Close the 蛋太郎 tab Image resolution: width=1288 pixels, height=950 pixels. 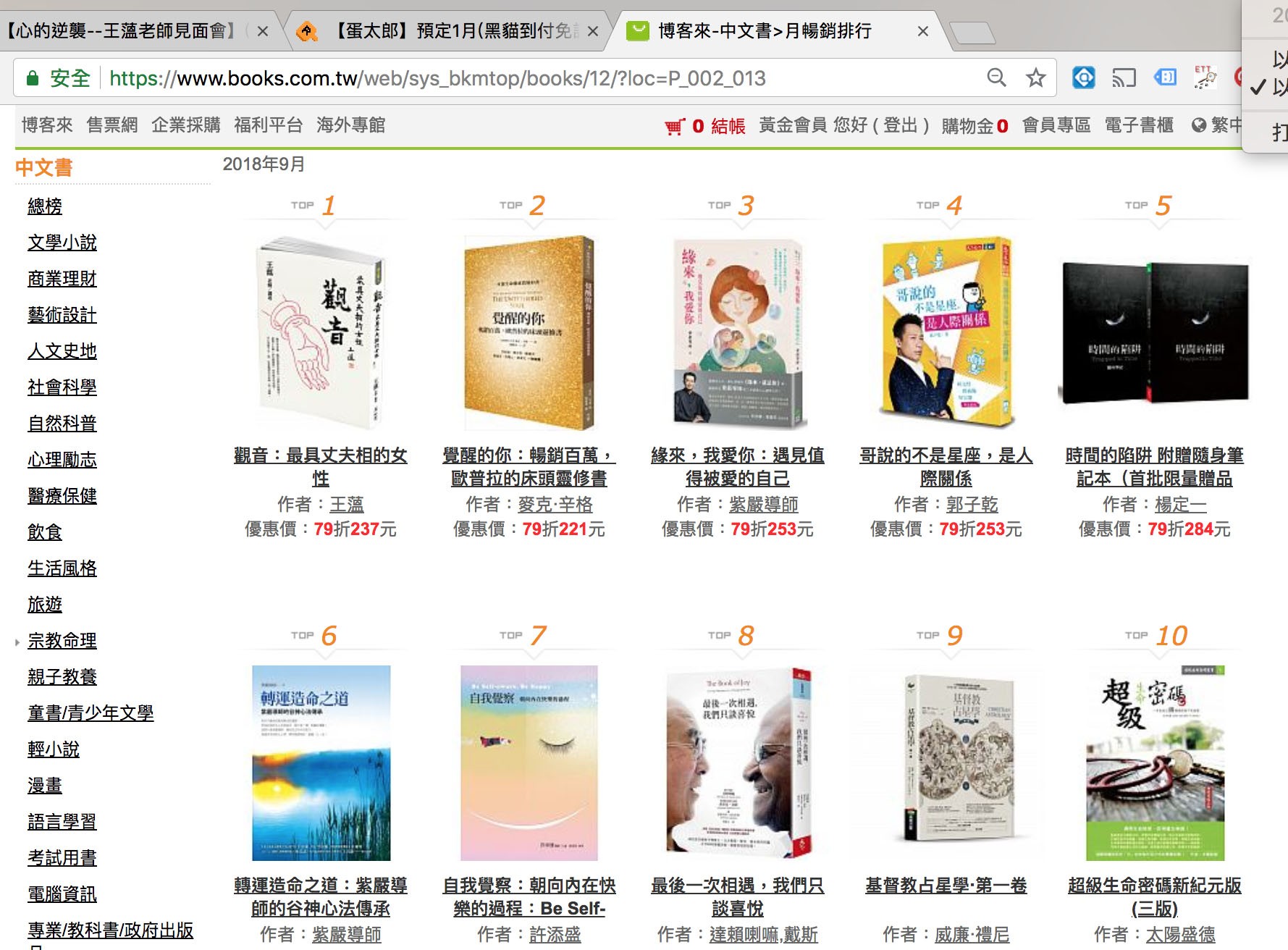[593, 31]
